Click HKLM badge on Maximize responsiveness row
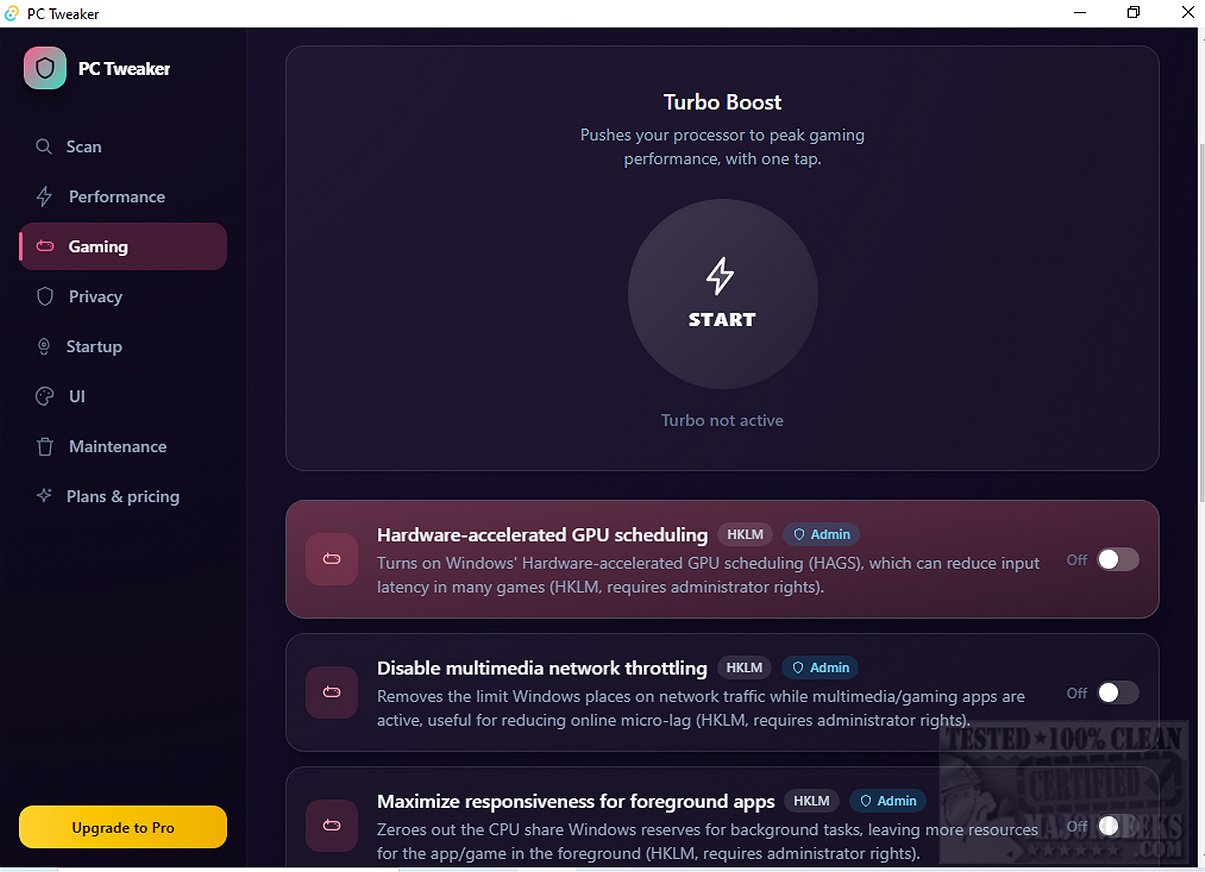The height and width of the screenshot is (872, 1205). click(x=812, y=800)
